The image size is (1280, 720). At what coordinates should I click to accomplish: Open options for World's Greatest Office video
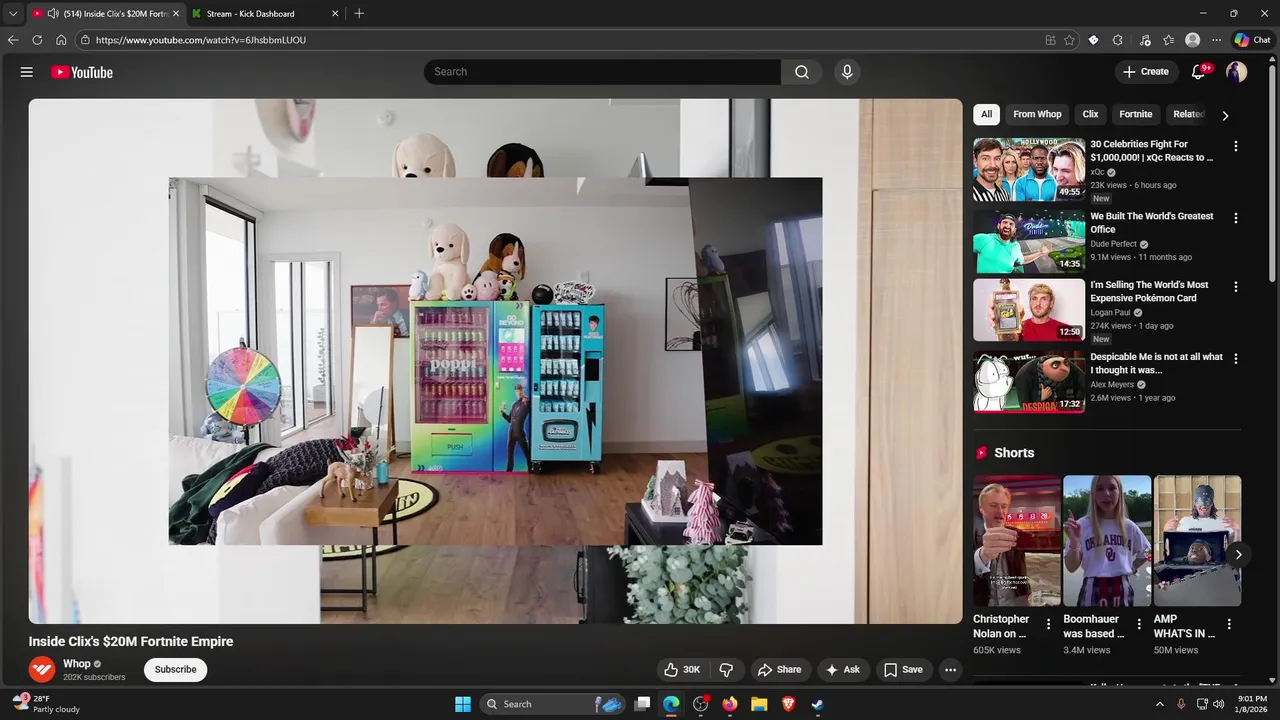(x=1235, y=218)
